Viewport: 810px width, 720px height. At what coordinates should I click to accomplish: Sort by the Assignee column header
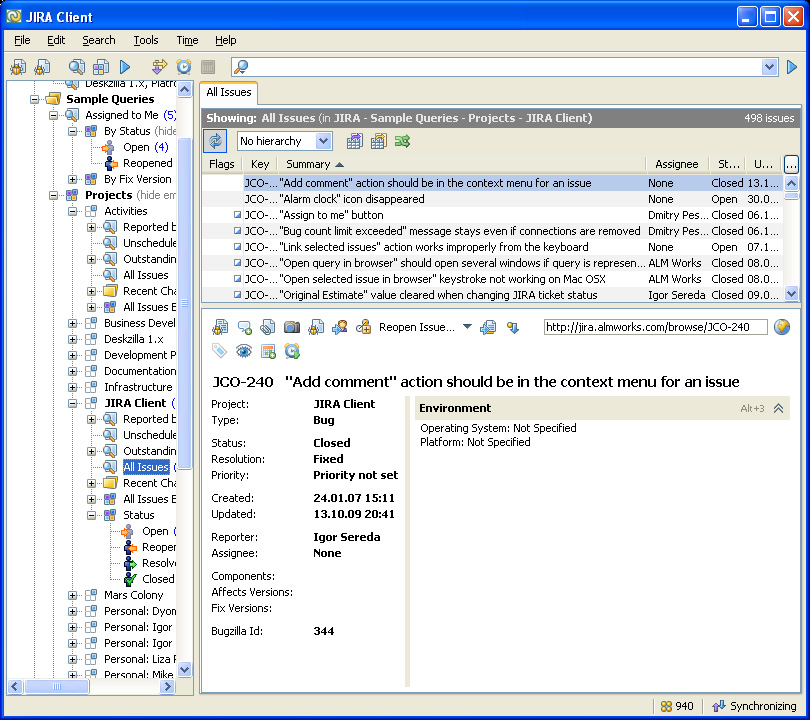point(677,164)
